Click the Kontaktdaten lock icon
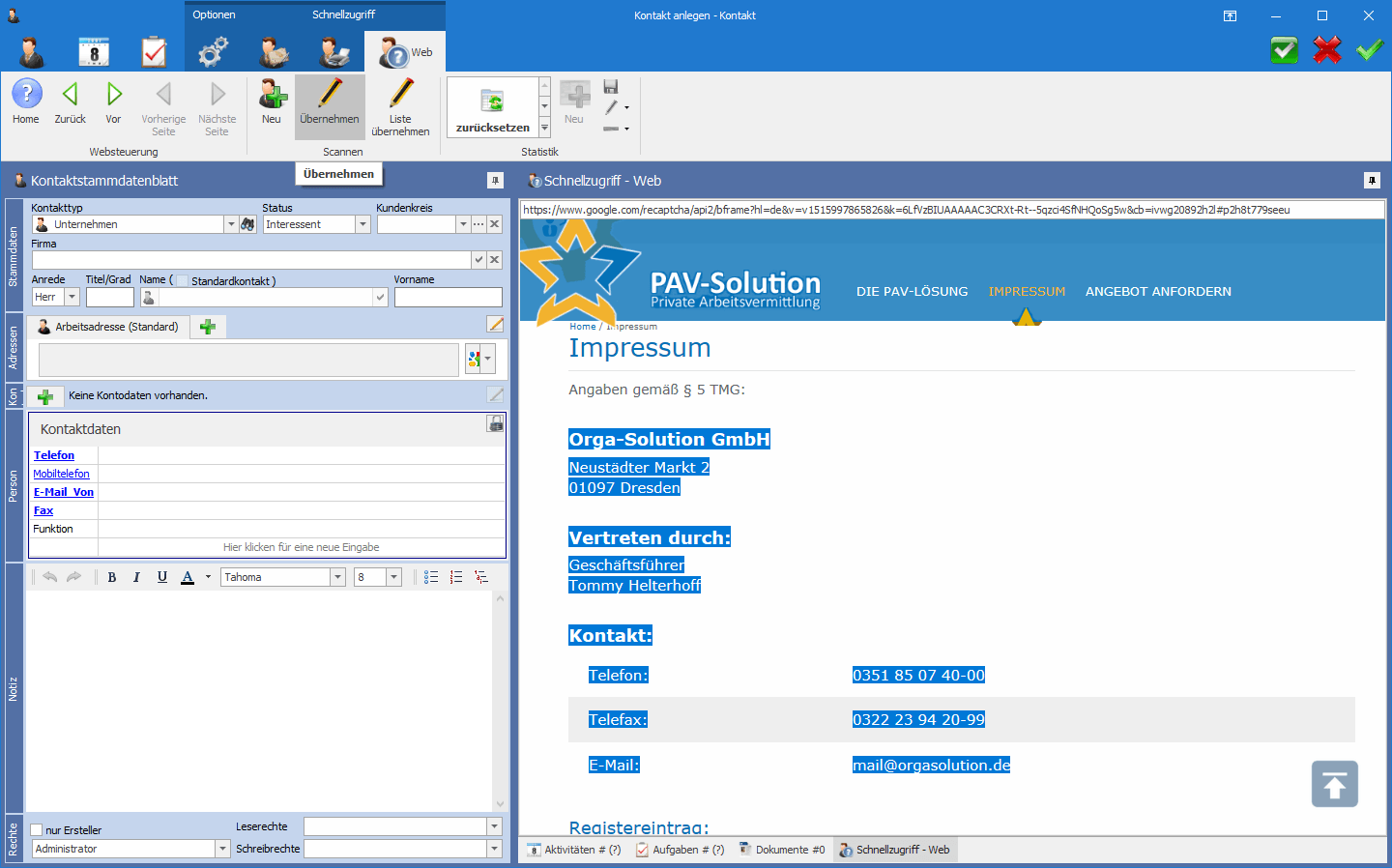 pos(495,423)
